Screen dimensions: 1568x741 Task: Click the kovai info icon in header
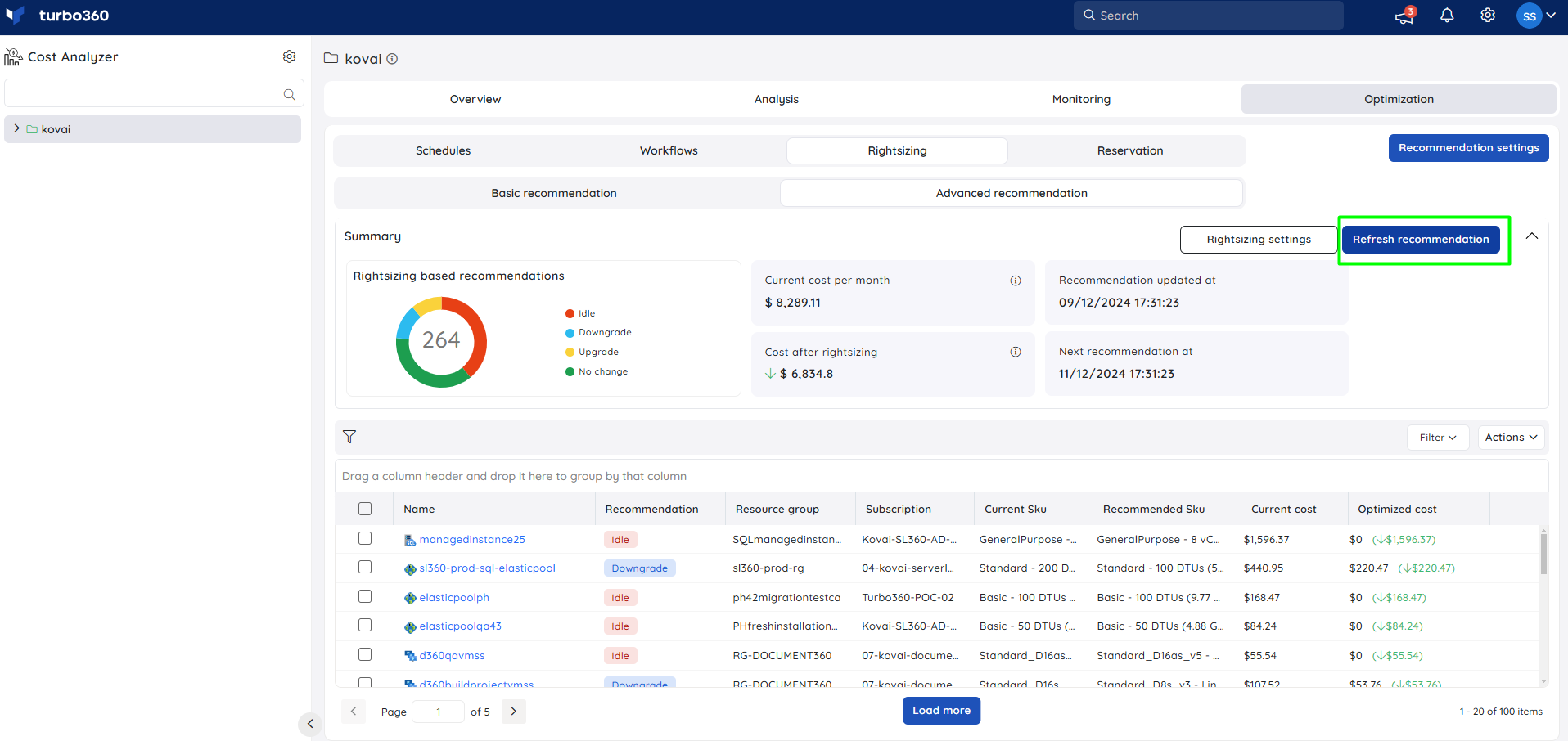click(392, 59)
